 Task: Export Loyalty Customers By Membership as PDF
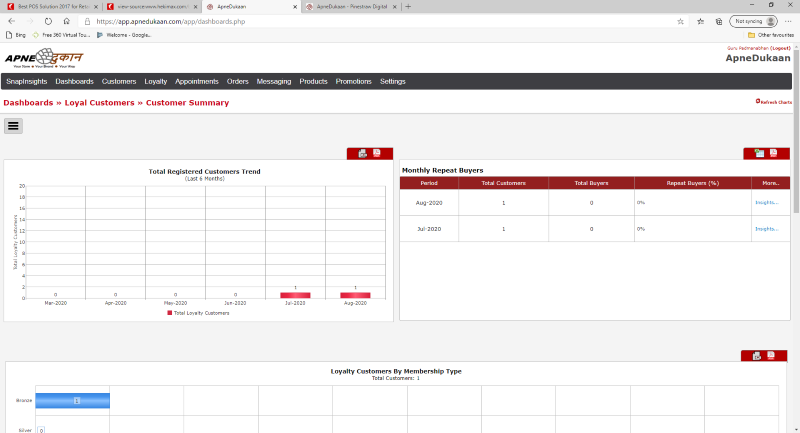pos(772,356)
